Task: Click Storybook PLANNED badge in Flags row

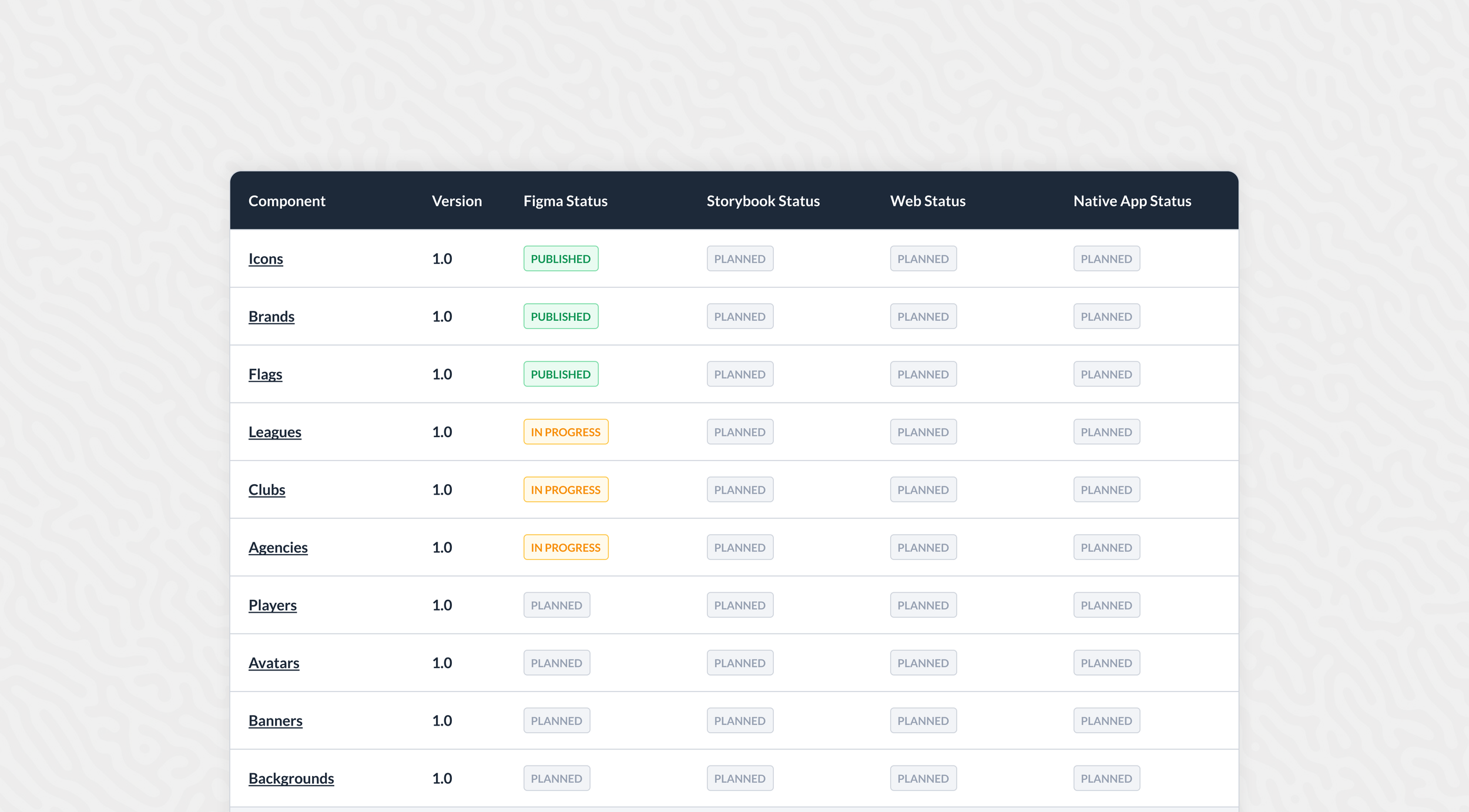Action: coord(740,374)
